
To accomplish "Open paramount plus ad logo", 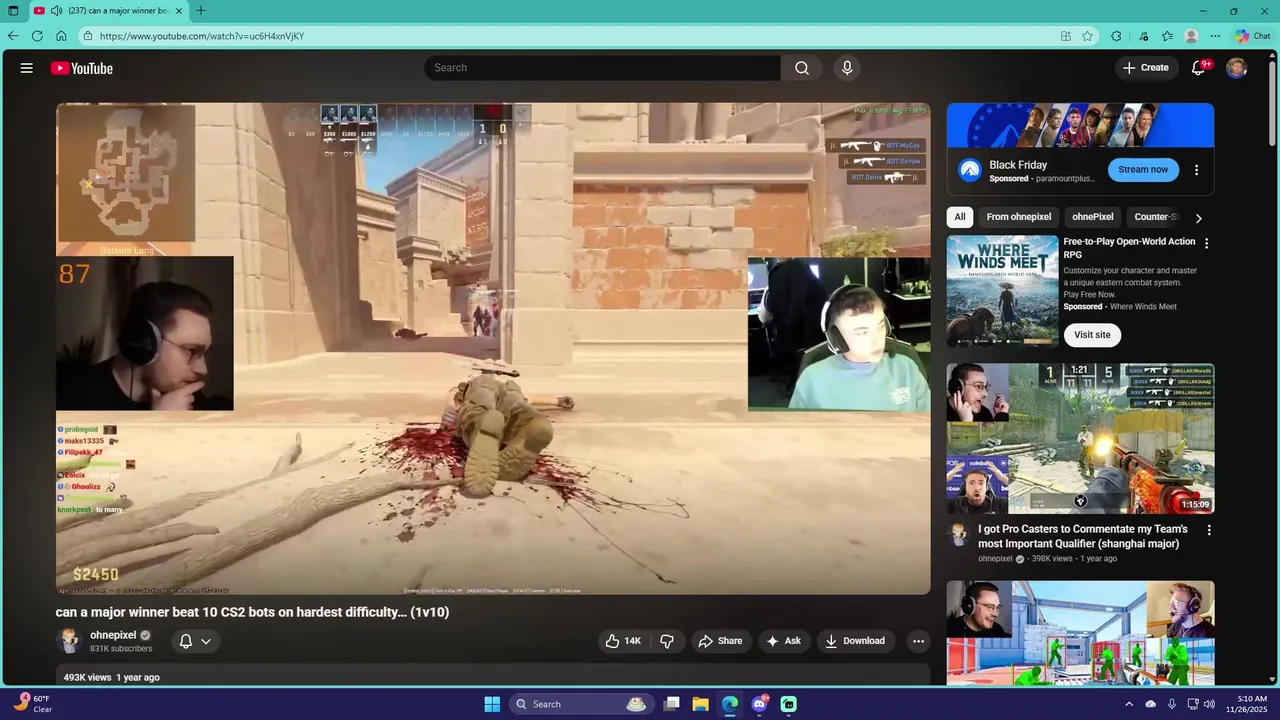I will coord(970,170).
